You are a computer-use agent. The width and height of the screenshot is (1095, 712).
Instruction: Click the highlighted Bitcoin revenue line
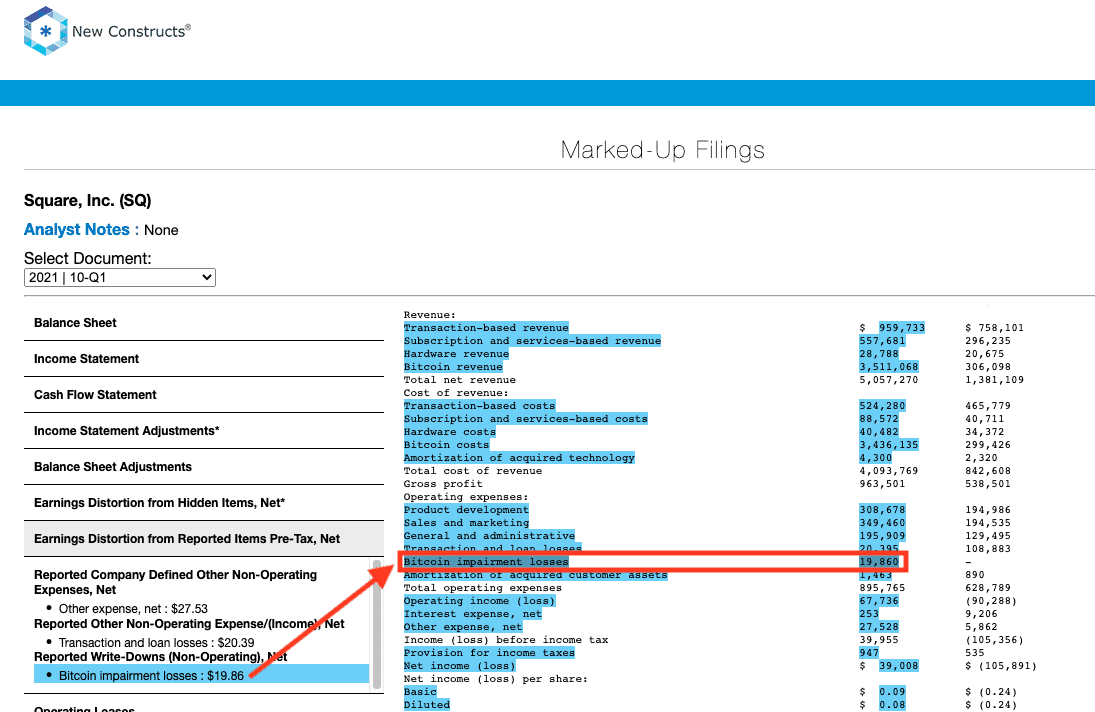[453, 366]
